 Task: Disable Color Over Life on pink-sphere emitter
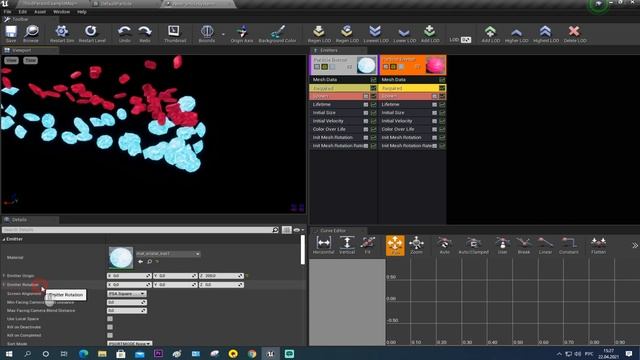[442, 129]
